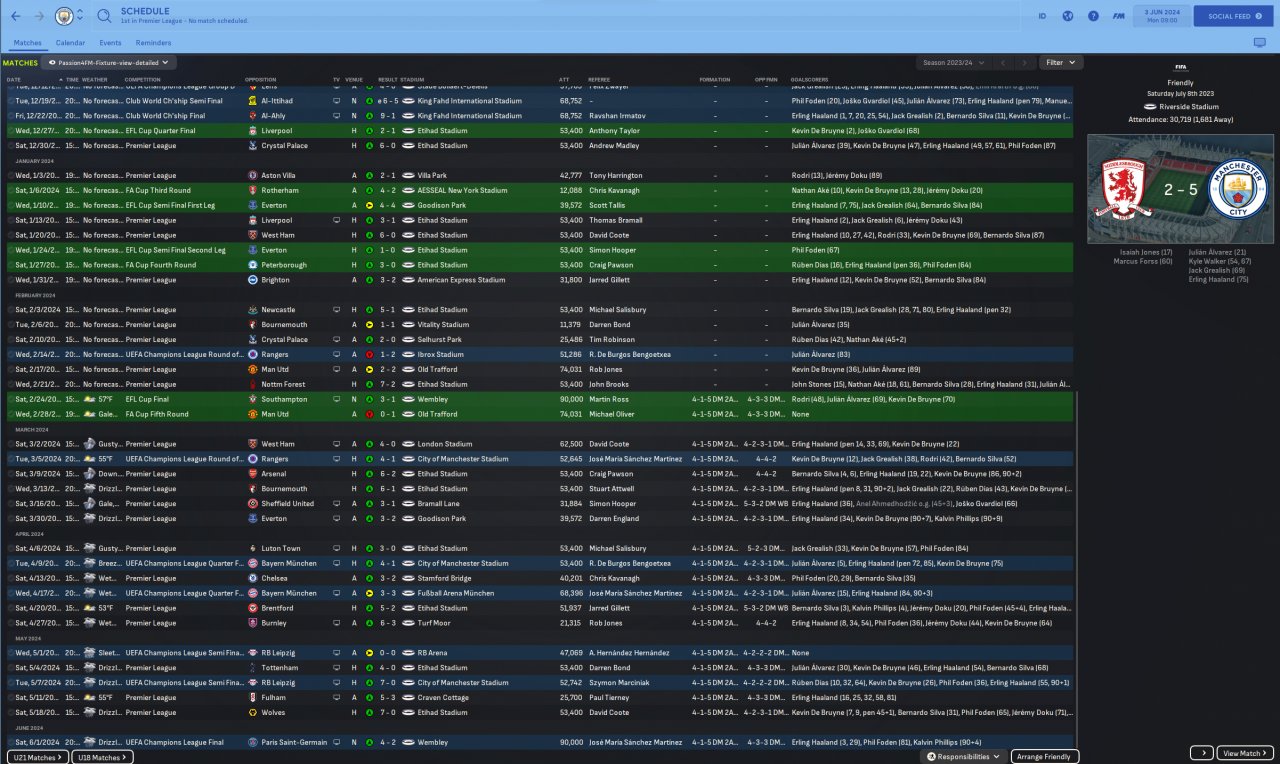Switch to the Reminders tab
The width and height of the screenshot is (1280, 764).
[x=153, y=43]
